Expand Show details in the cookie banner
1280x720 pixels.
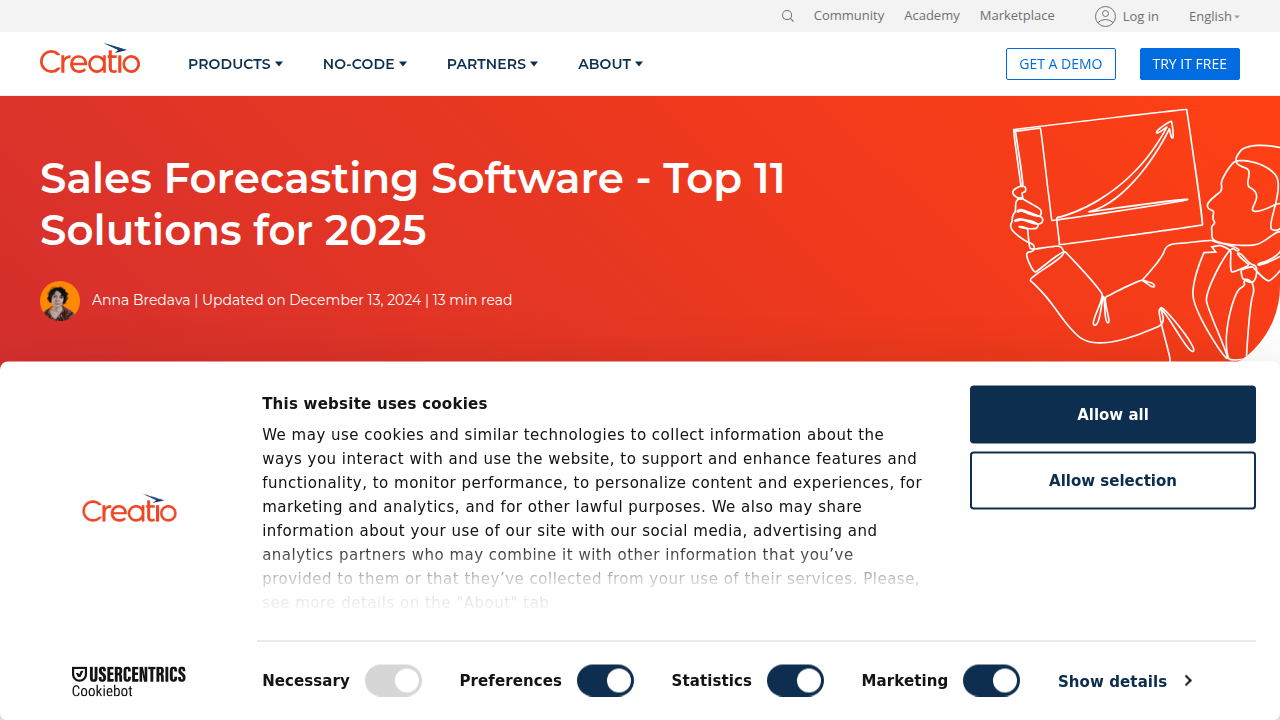click(x=1125, y=681)
